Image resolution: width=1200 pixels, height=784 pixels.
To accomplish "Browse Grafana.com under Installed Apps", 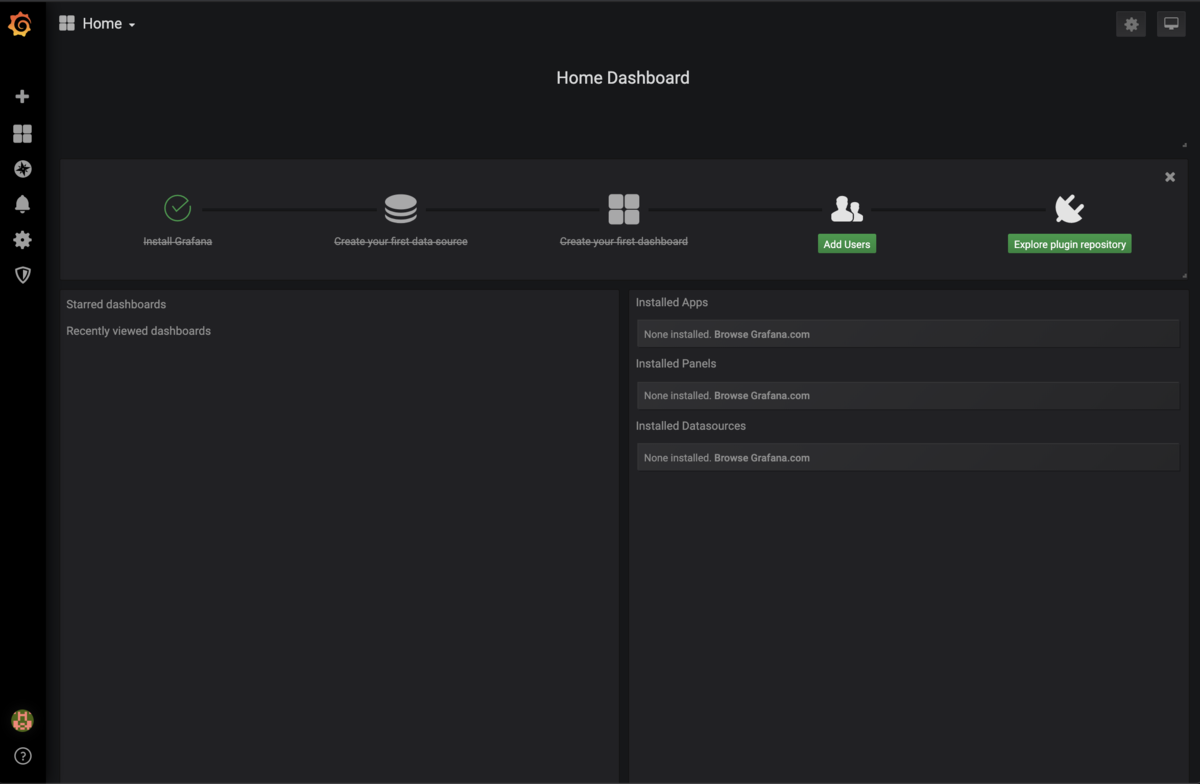I will pos(762,334).
